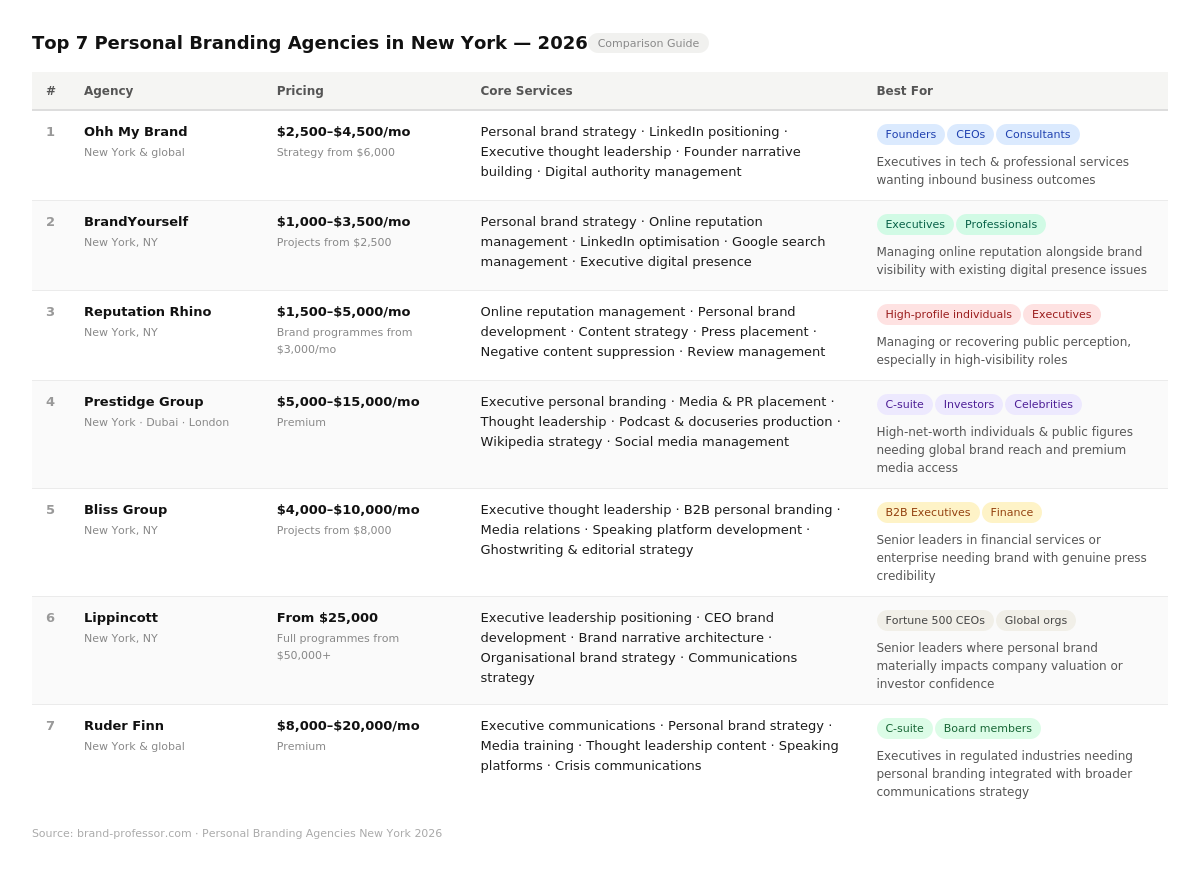Sort by the Pricing column header
The image size is (1200, 872).
[300, 91]
